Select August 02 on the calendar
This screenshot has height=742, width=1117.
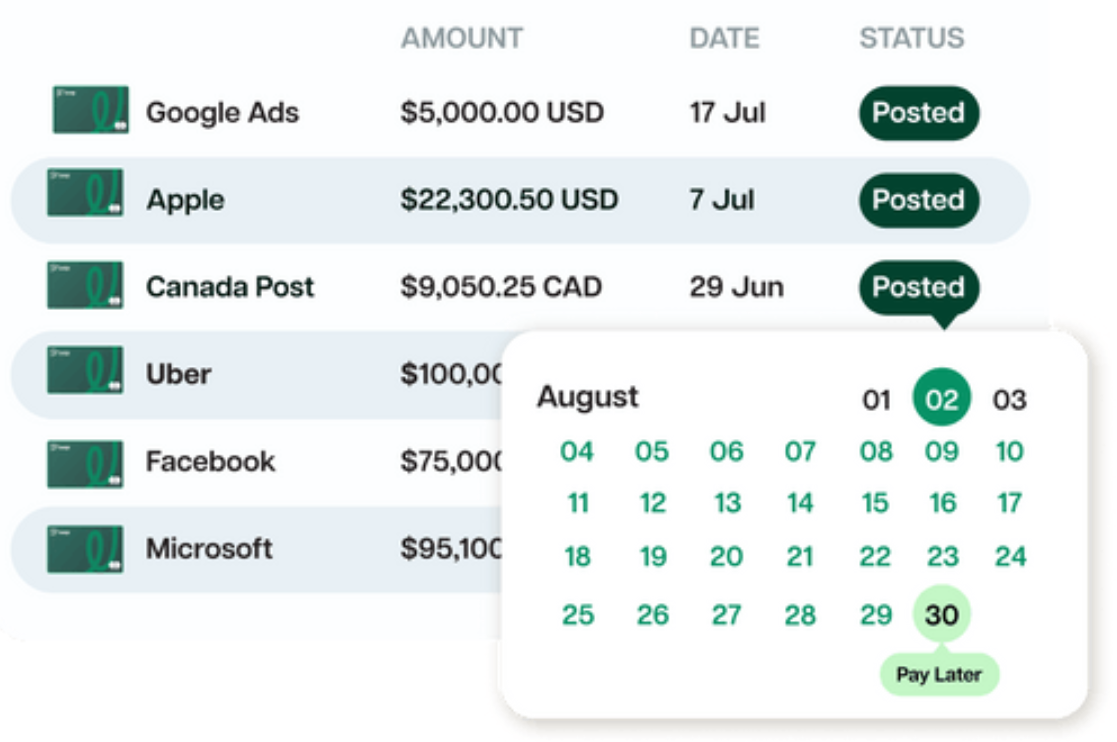click(x=941, y=397)
